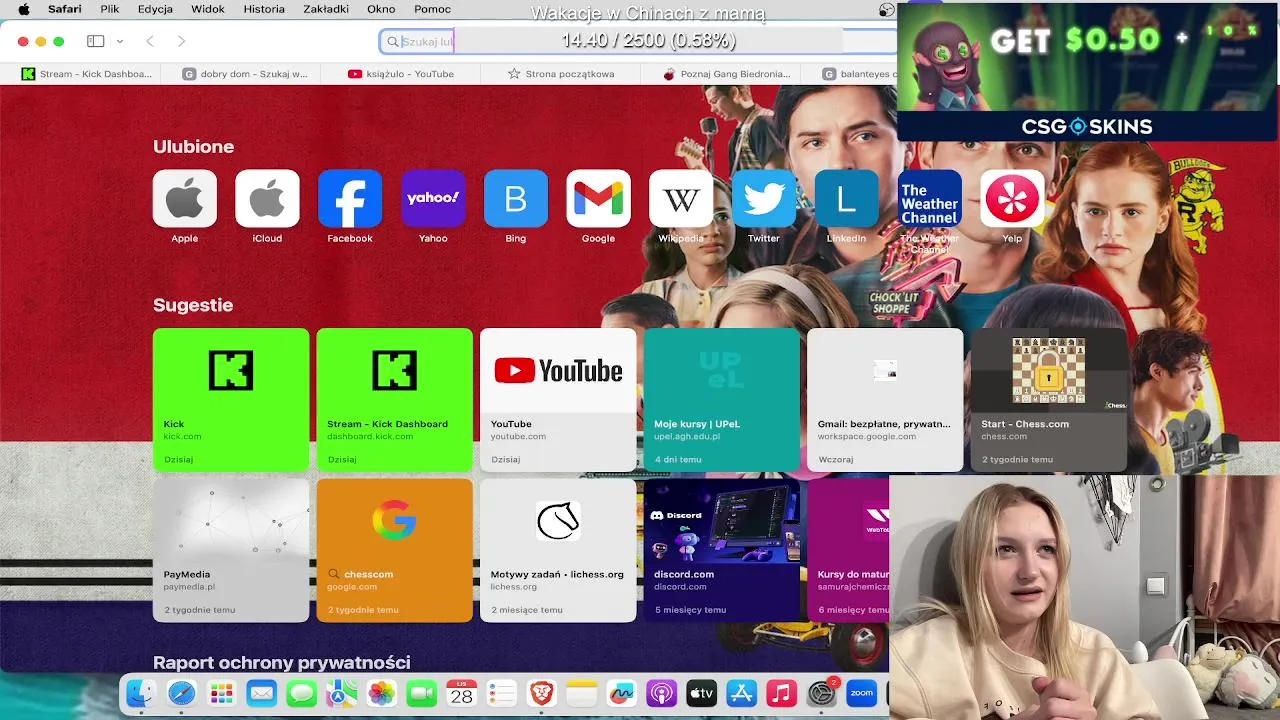Open the Start - Chess.com suggestion tile
The height and width of the screenshot is (720, 1280).
pos(1049,399)
